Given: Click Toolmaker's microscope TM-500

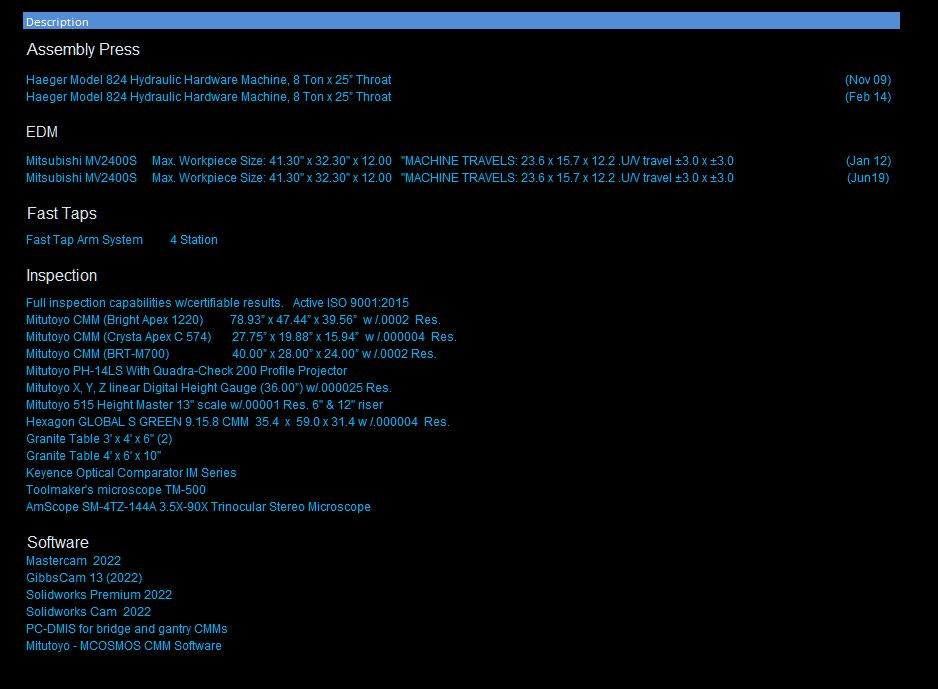Looking at the screenshot, I should [x=116, y=490].
